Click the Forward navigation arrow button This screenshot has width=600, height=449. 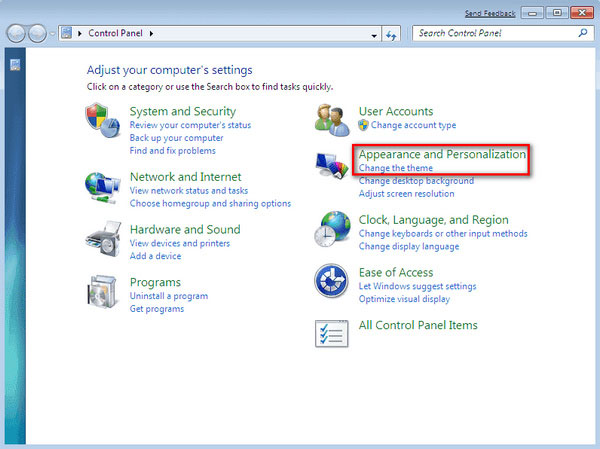[x=38, y=34]
